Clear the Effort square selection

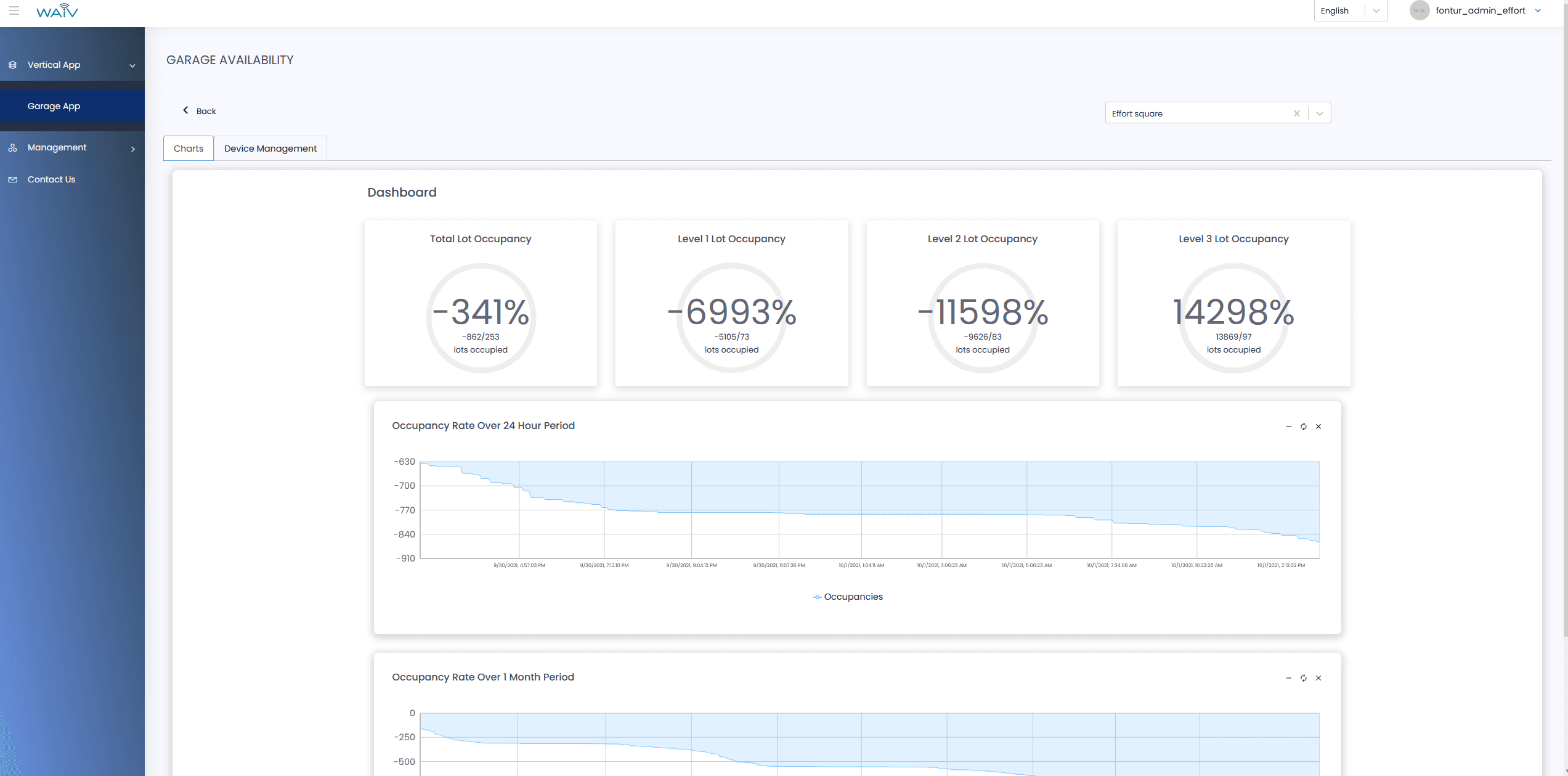pyautogui.click(x=1297, y=113)
